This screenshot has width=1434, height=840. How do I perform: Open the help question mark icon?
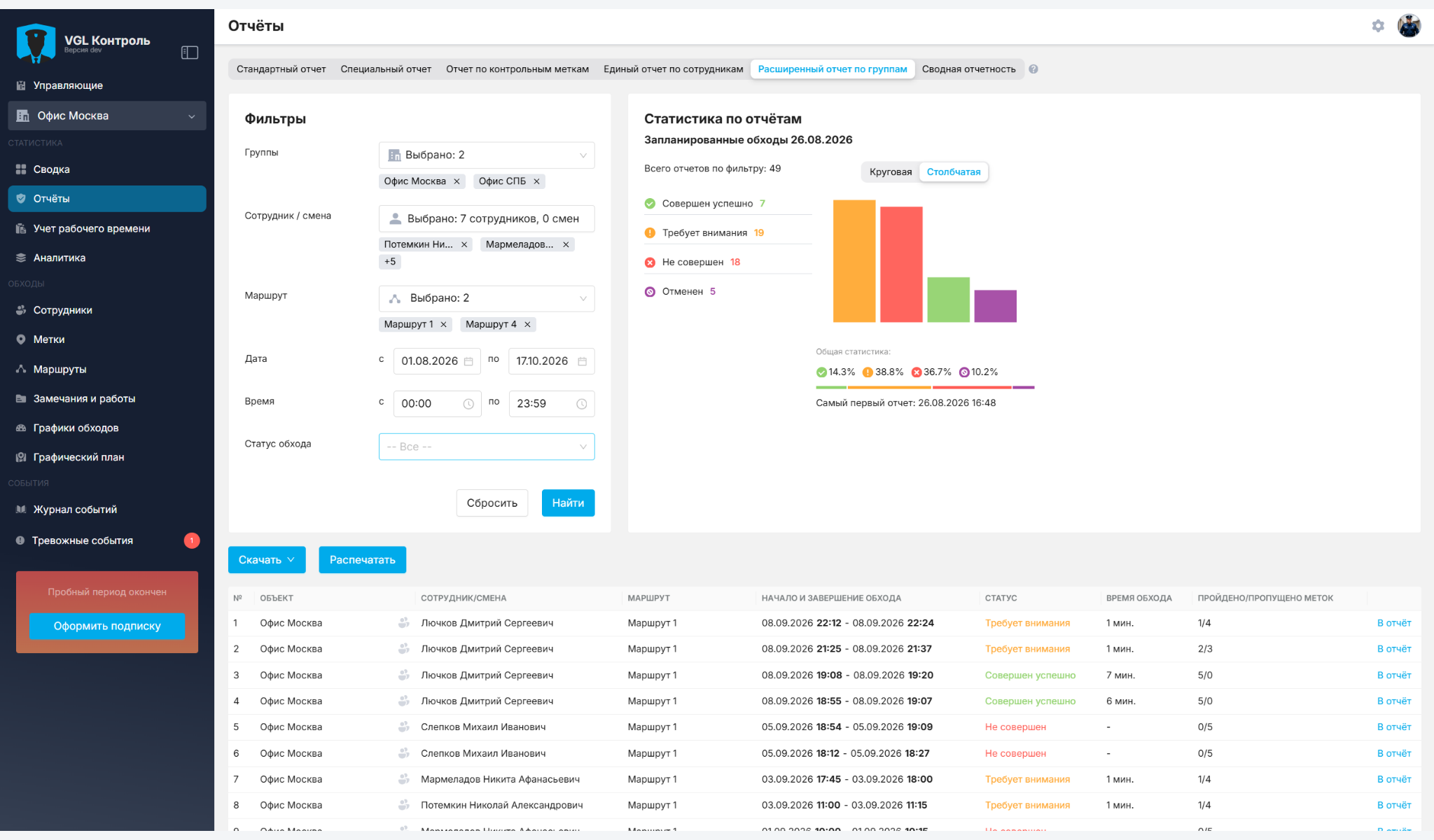(1033, 69)
